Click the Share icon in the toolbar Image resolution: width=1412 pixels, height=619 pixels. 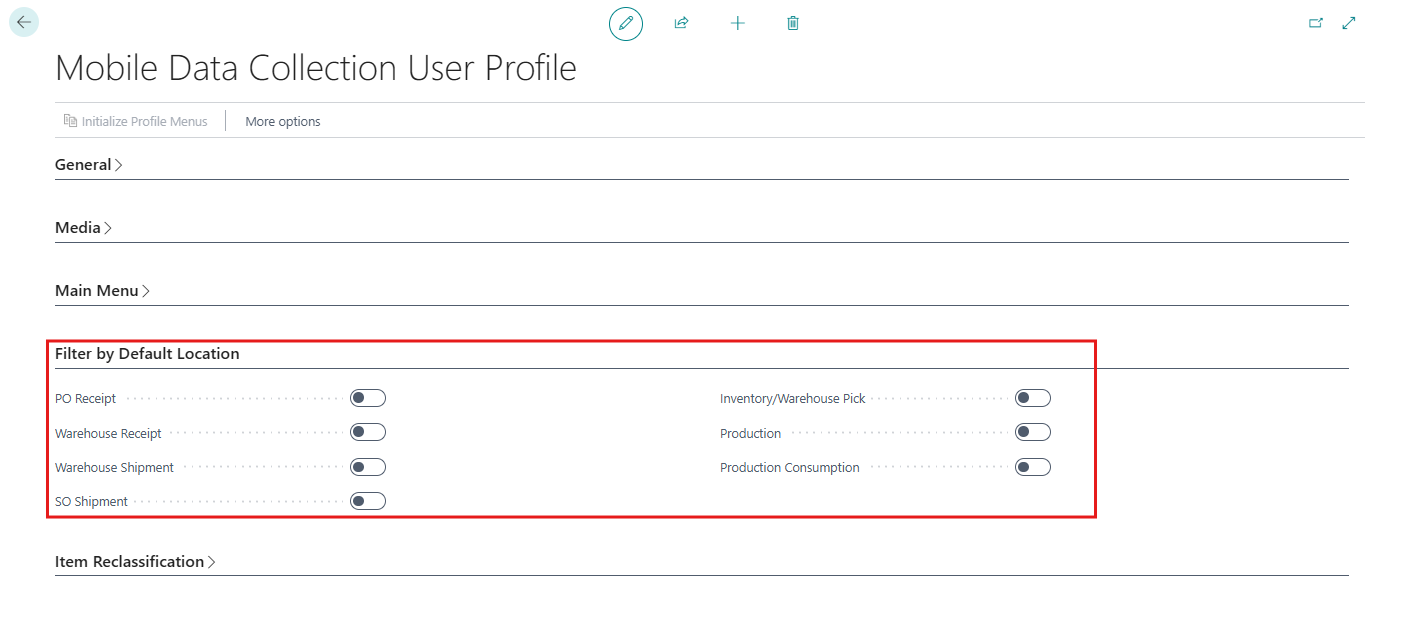point(681,23)
